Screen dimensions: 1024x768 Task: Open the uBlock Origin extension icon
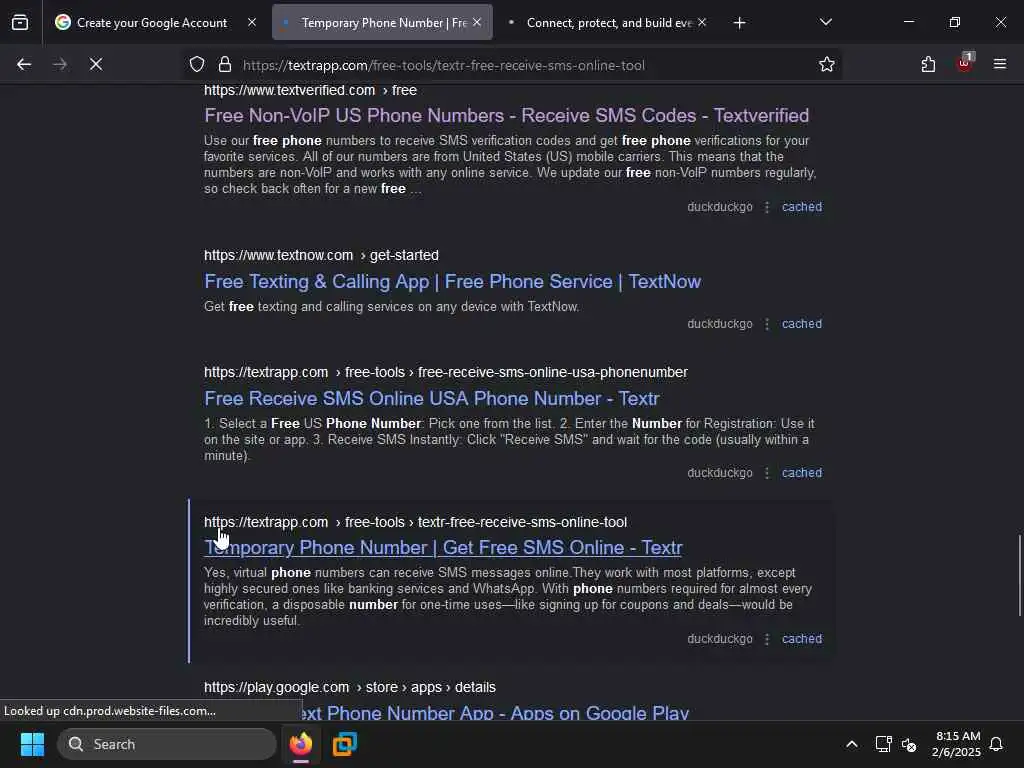coord(964,64)
